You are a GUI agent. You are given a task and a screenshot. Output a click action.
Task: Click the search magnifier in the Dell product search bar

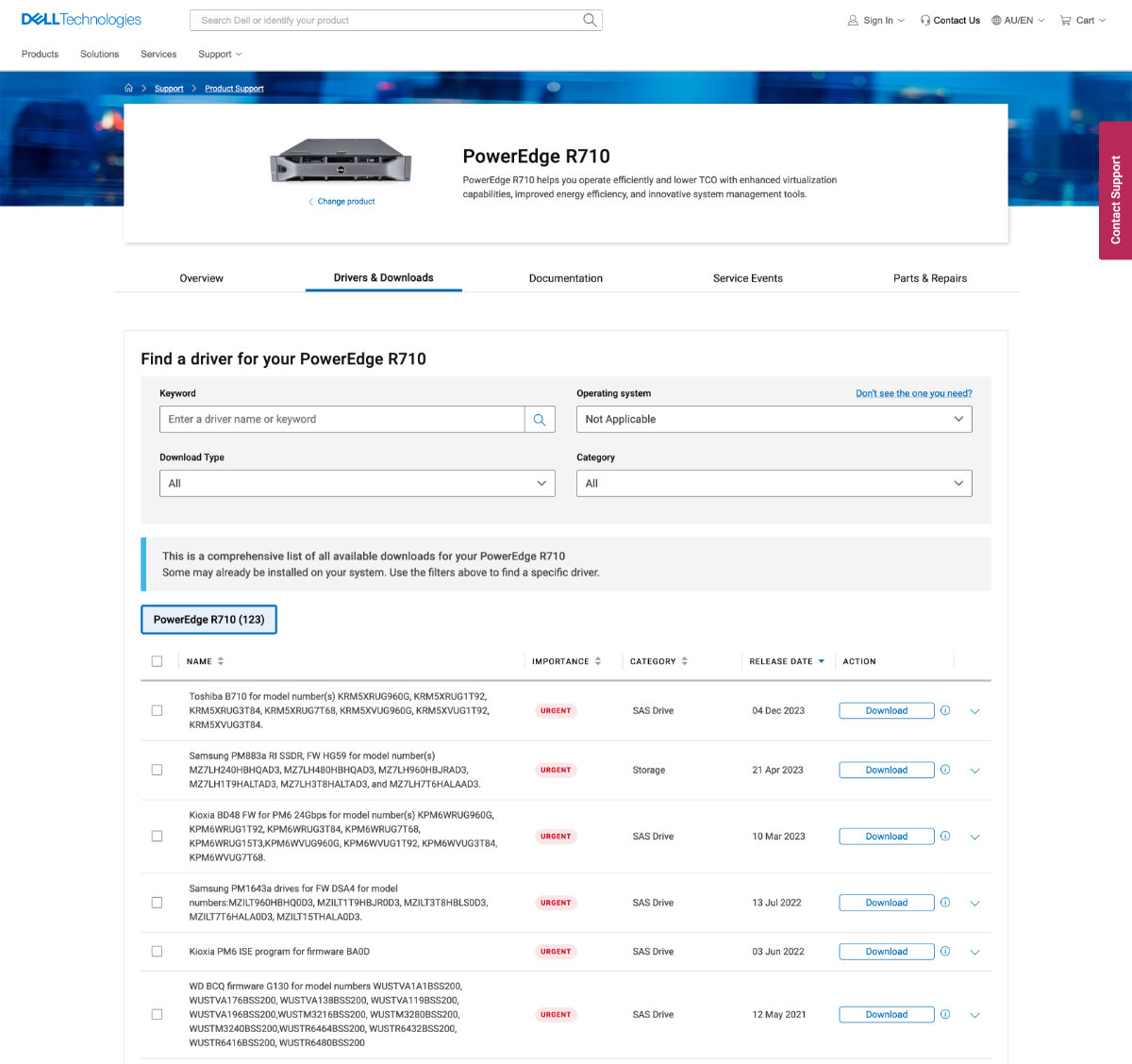click(x=590, y=19)
